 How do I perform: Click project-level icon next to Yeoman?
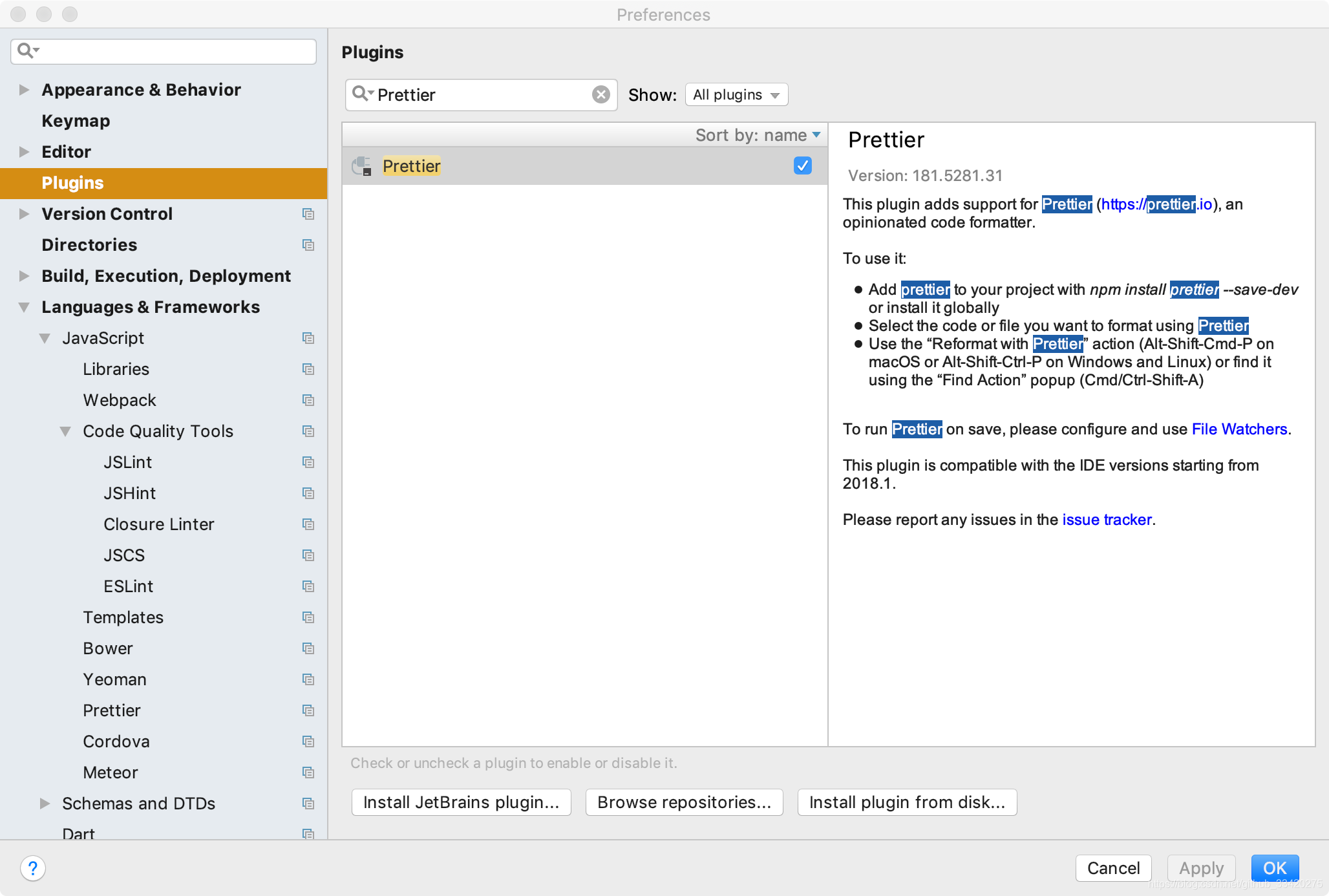(x=308, y=679)
